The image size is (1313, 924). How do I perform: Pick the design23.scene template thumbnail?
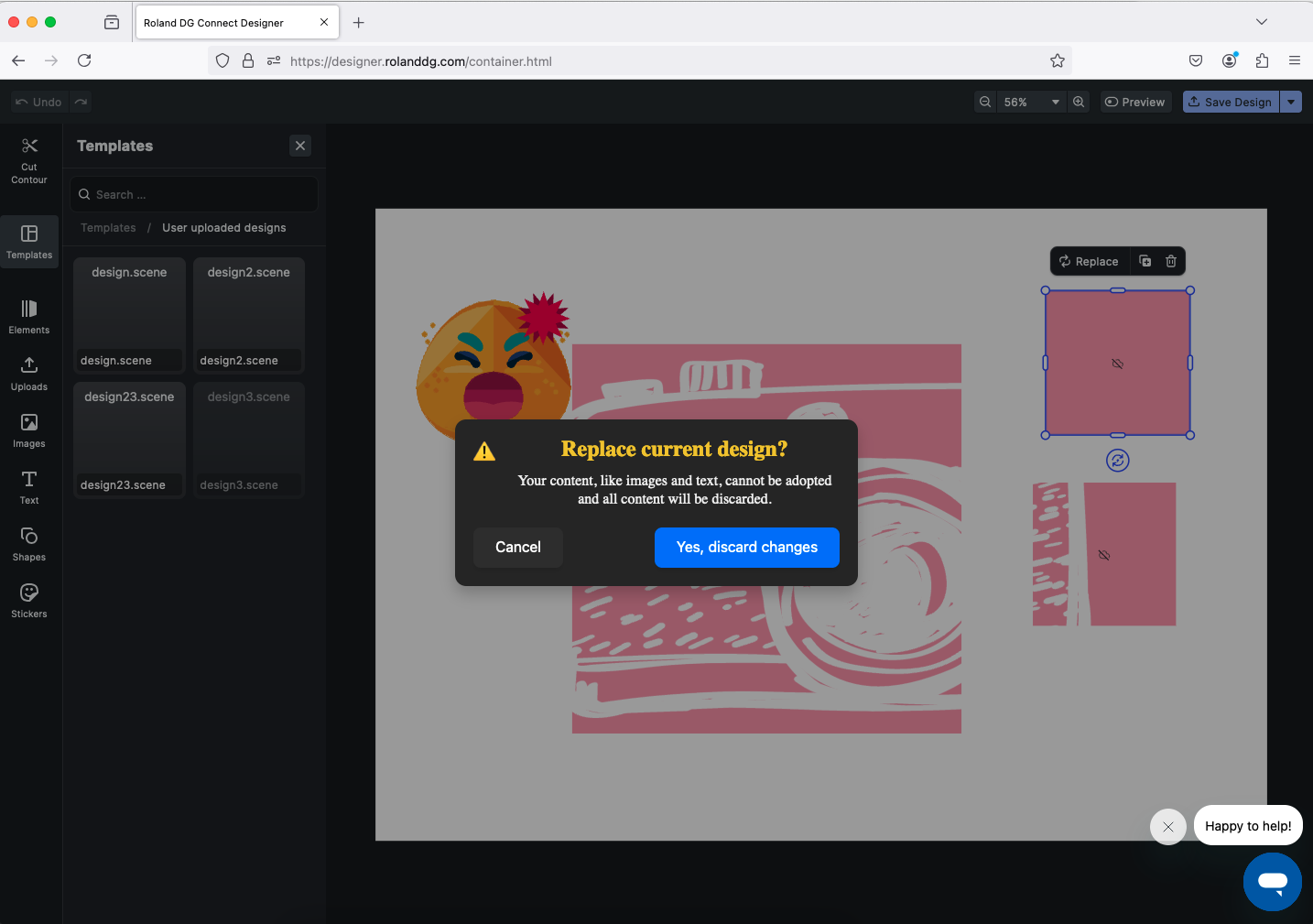(x=129, y=440)
